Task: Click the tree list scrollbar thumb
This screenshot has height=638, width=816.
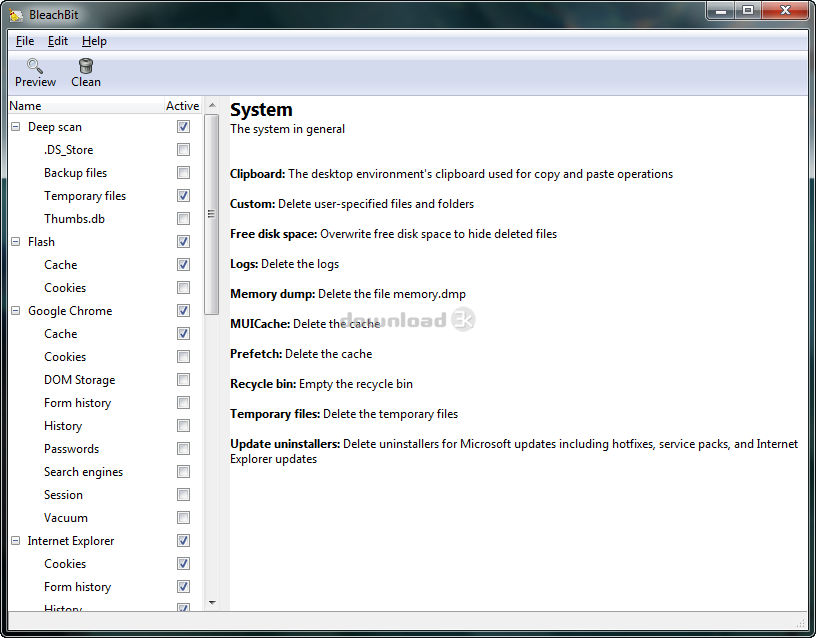Action: [x=211, y=214]
